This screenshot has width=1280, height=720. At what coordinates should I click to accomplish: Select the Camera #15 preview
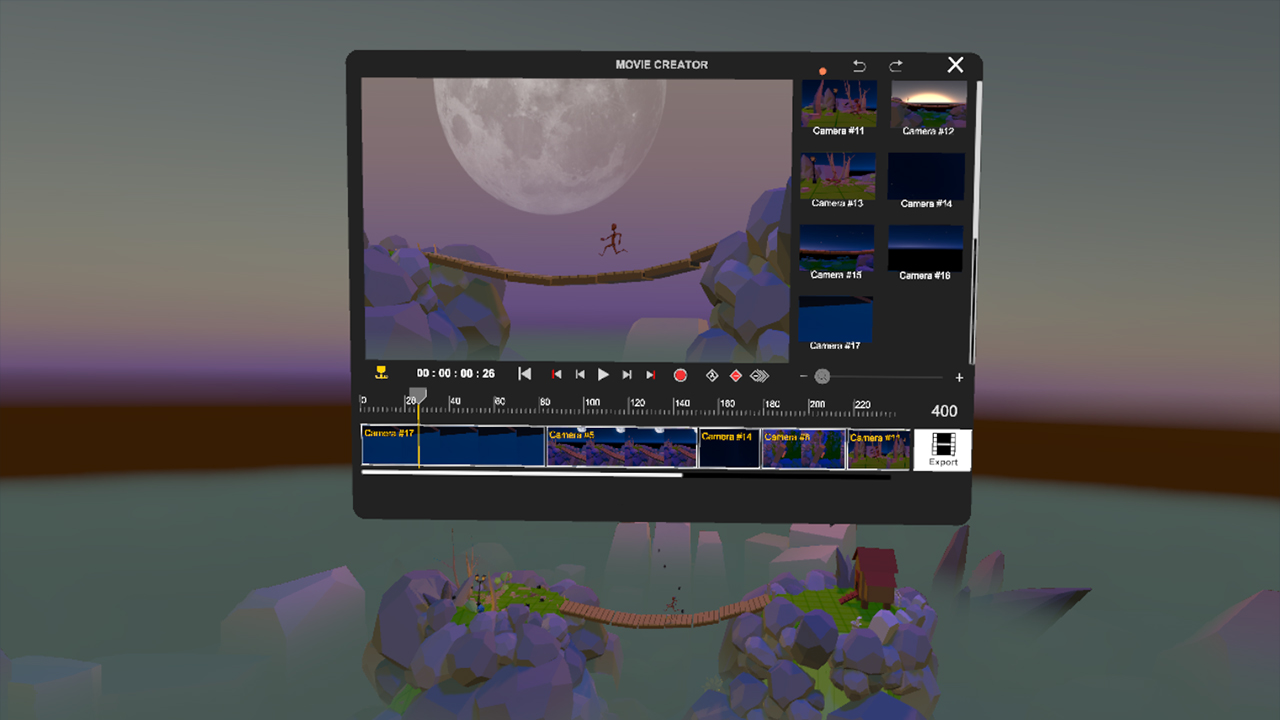coord(837,247)
